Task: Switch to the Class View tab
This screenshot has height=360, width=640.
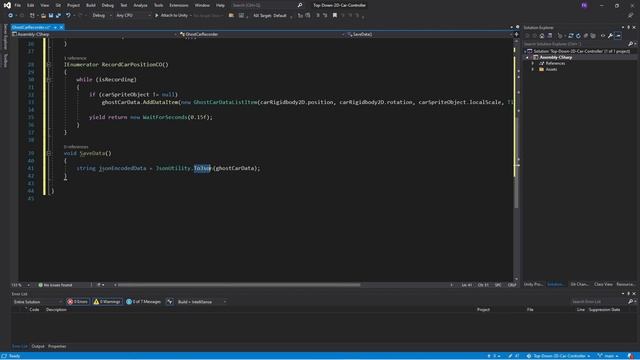Action: click(x=603, y=284)
